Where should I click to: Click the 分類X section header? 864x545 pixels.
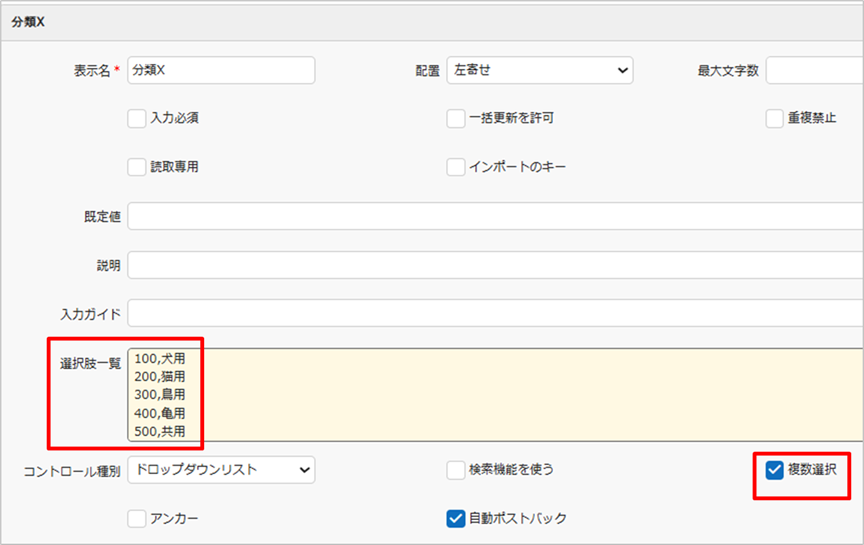point(32,20)
